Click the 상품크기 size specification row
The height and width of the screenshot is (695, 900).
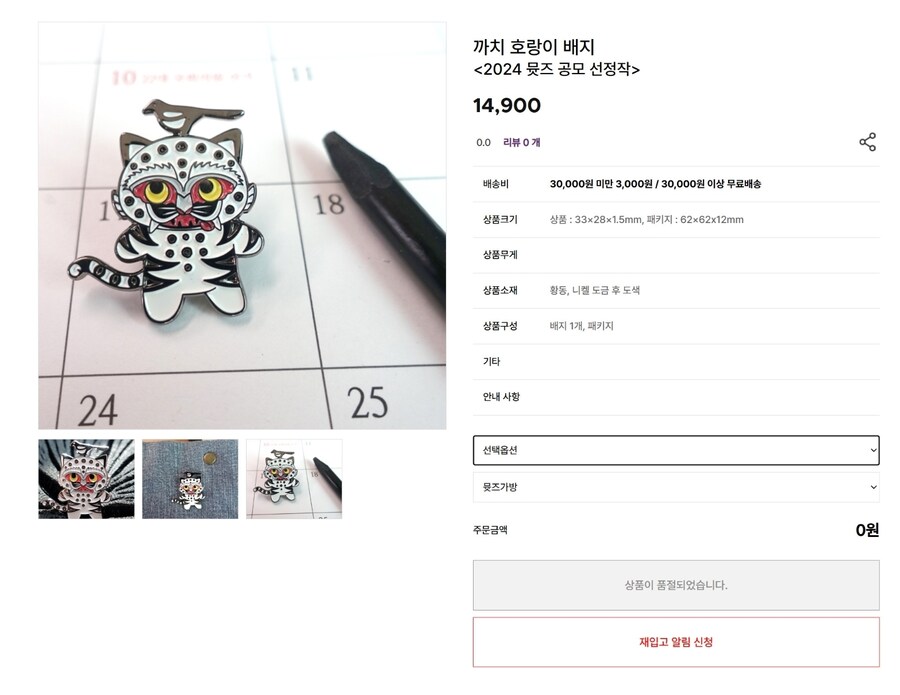coord(675,220)
